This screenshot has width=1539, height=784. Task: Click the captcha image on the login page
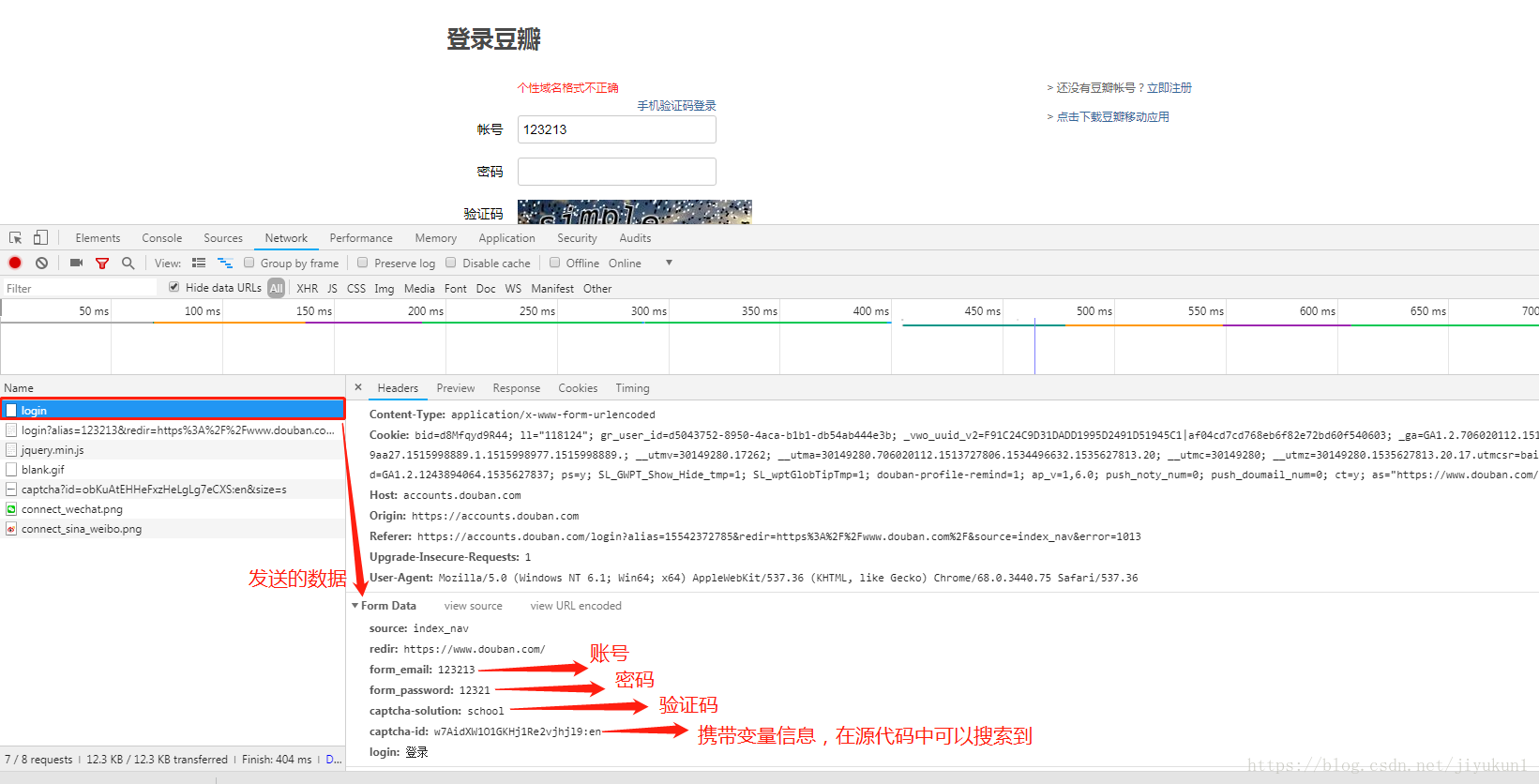635,212
